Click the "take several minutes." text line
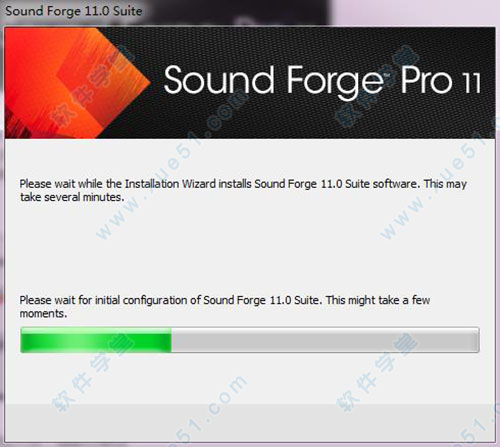The width and height of the screenshot is (500, 447). pyautogui.click(x=72, y=197)
